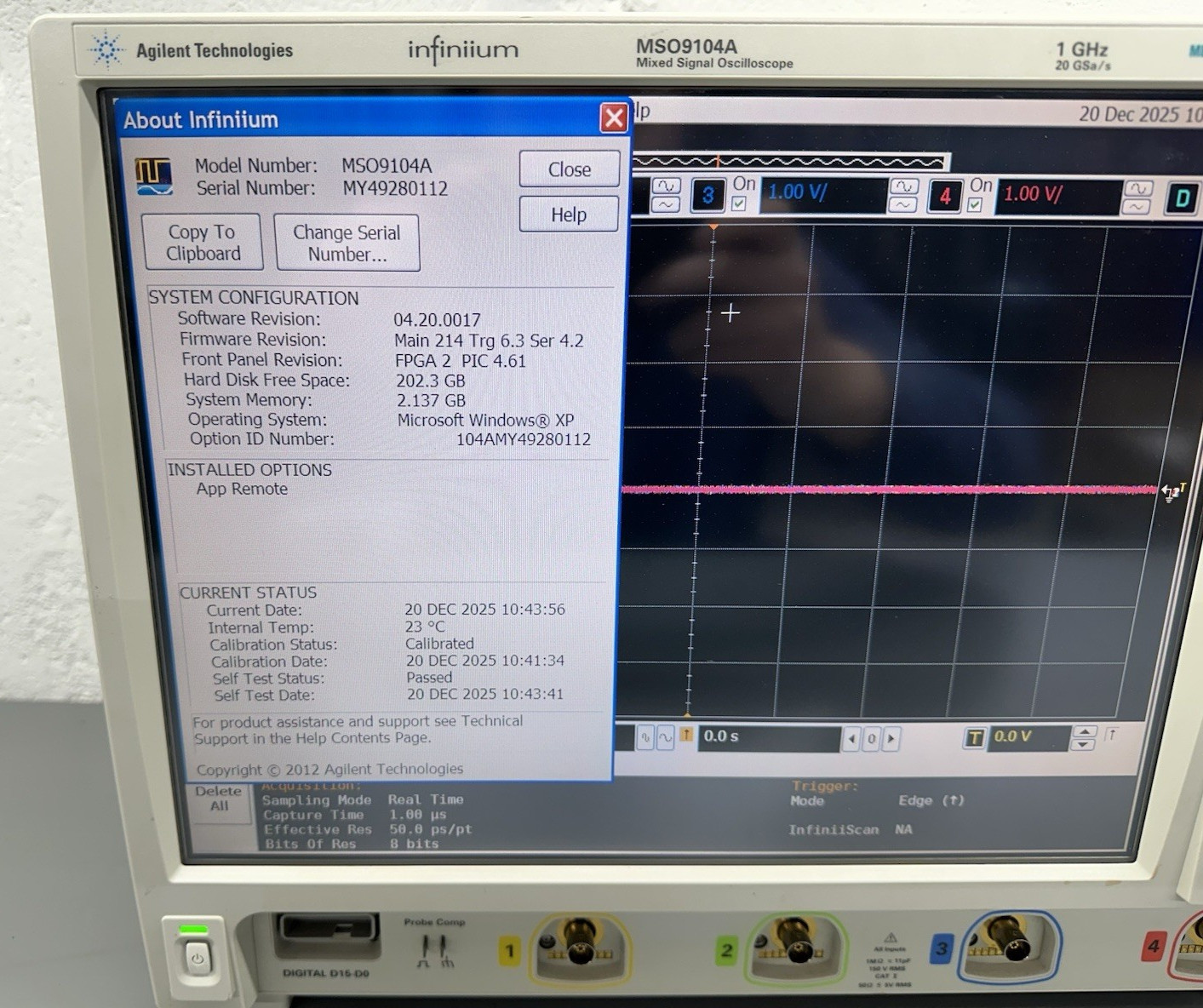
Task: Open channel 4 setup via the red 4 button
Action: coord(944,197)
